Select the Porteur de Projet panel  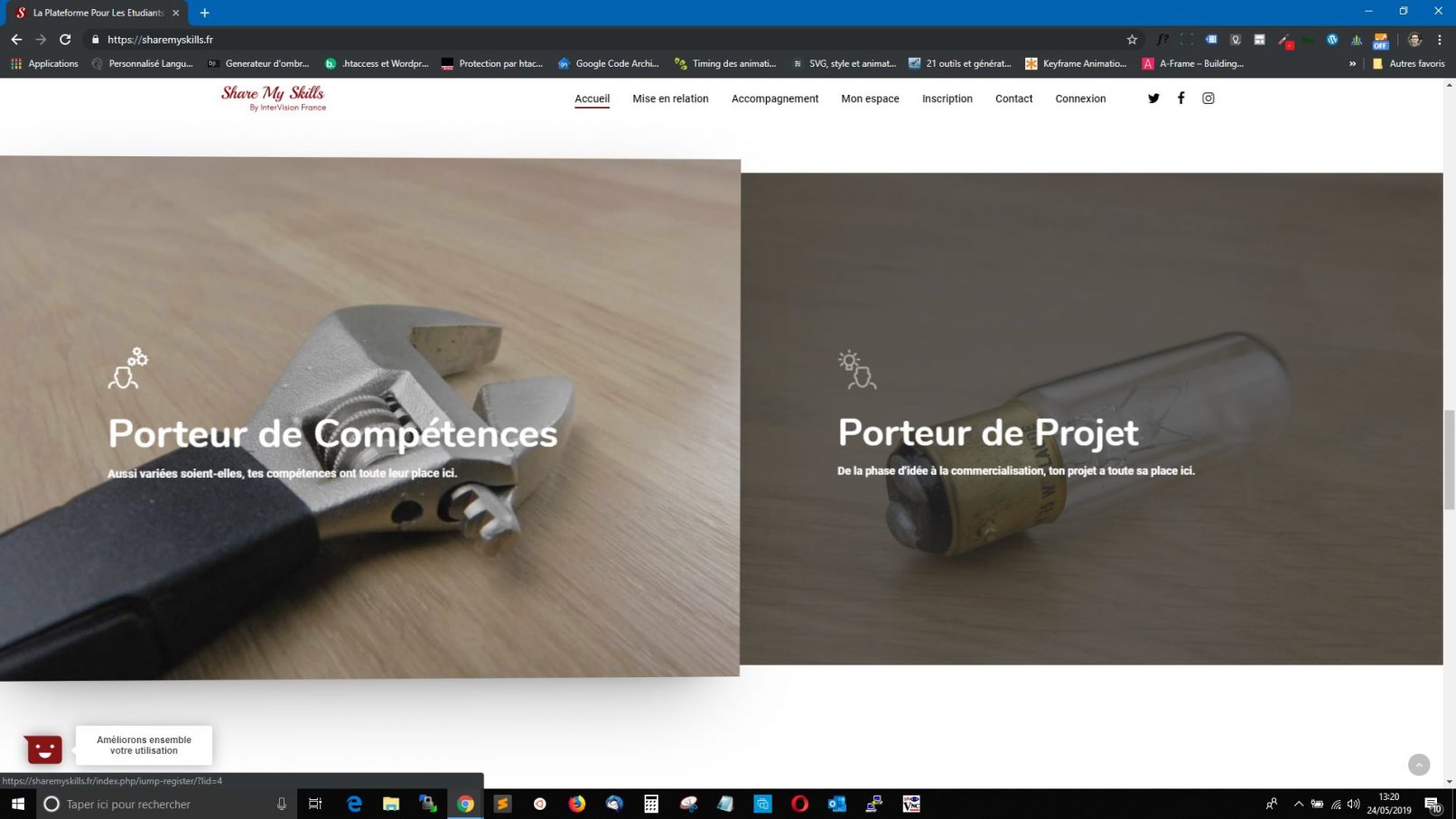(1091, 418)
